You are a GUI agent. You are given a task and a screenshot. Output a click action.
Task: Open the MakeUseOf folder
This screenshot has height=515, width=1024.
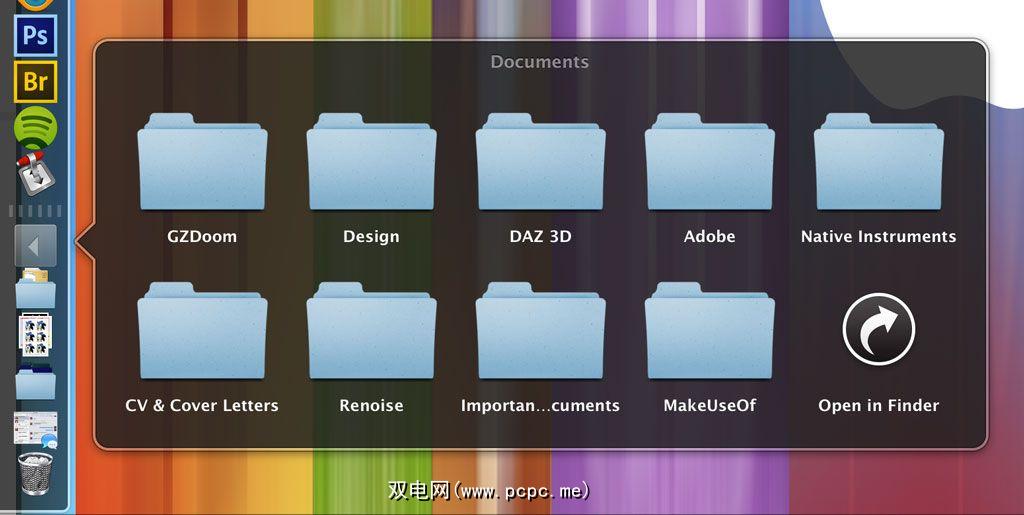(x=709, y=331)
